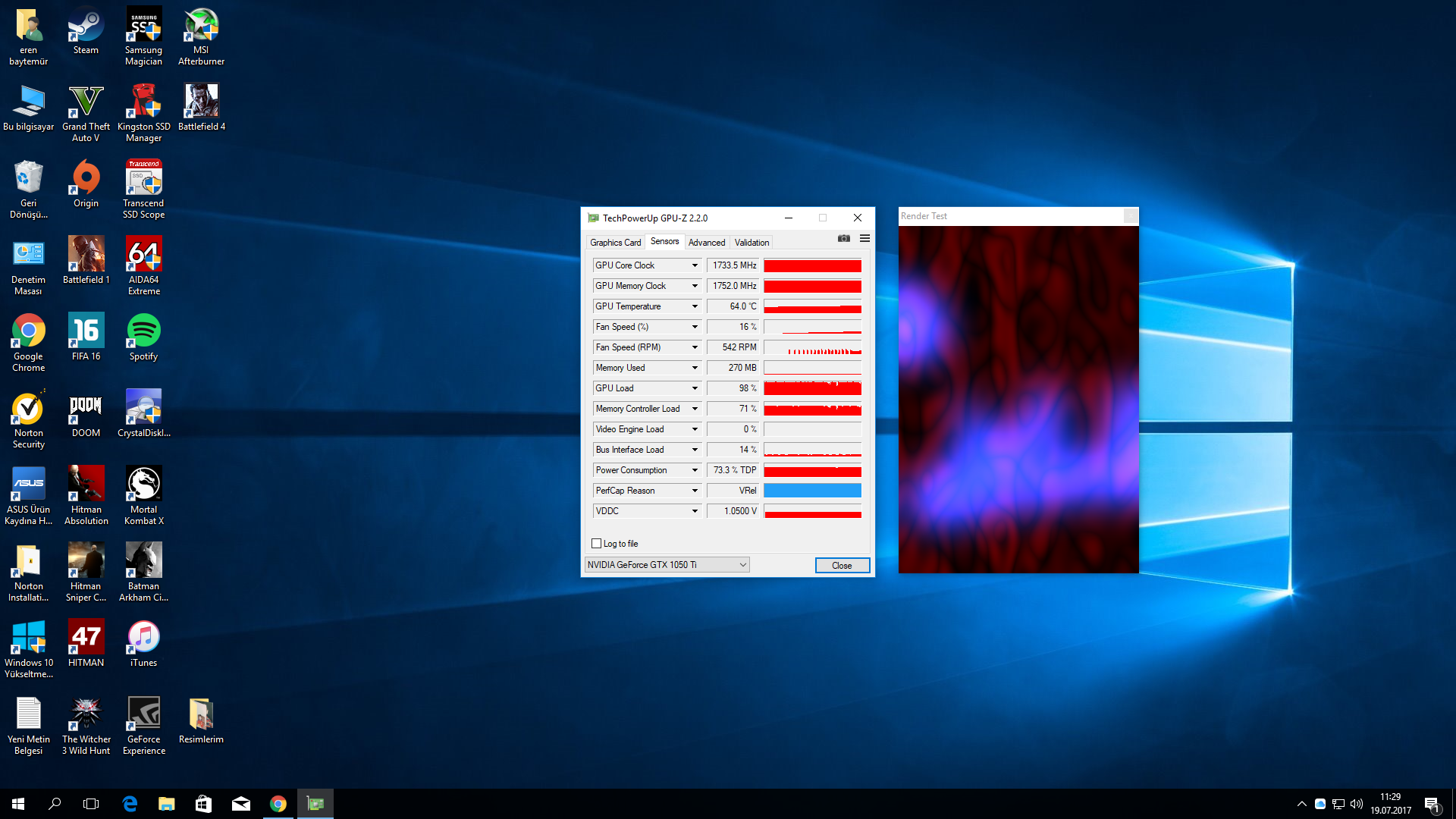The width and height of the screenshot is (1456, 819).
Task: Expand the Fan Speed (%) sensor dropdown
Action: 695,327
